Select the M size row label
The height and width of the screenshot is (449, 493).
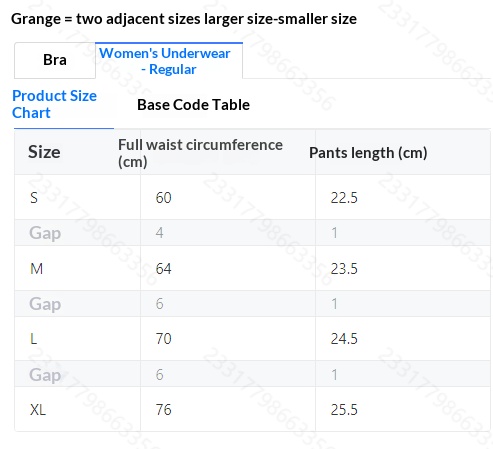tap(36, 268)
